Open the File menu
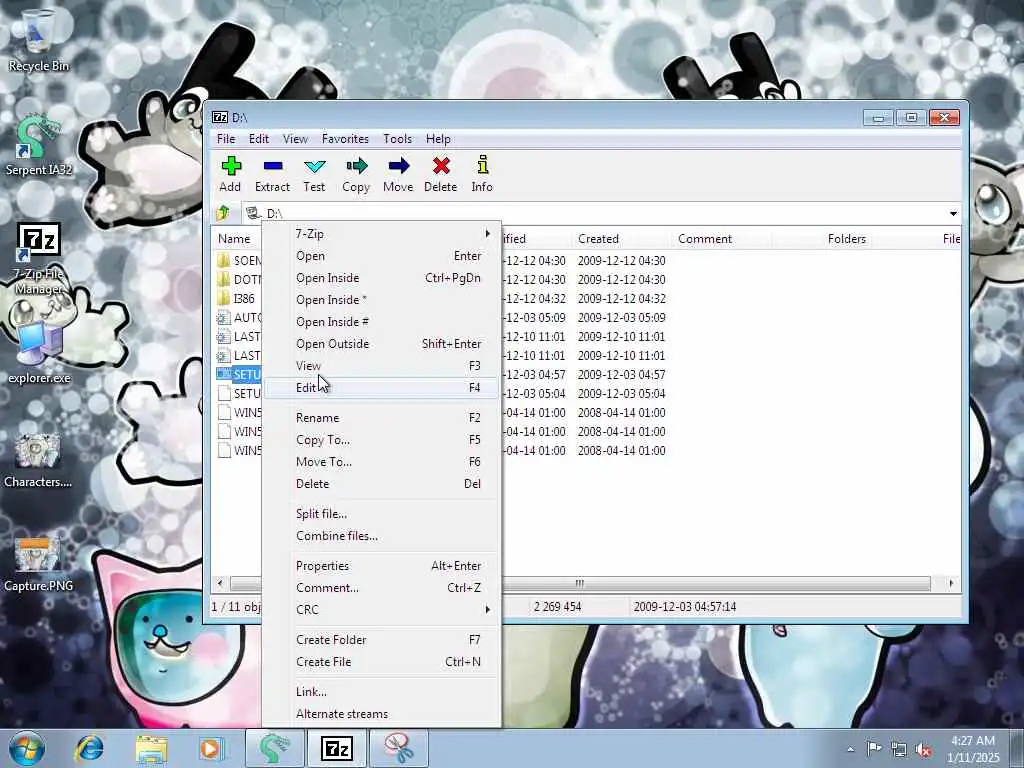 tap(226, 138)
